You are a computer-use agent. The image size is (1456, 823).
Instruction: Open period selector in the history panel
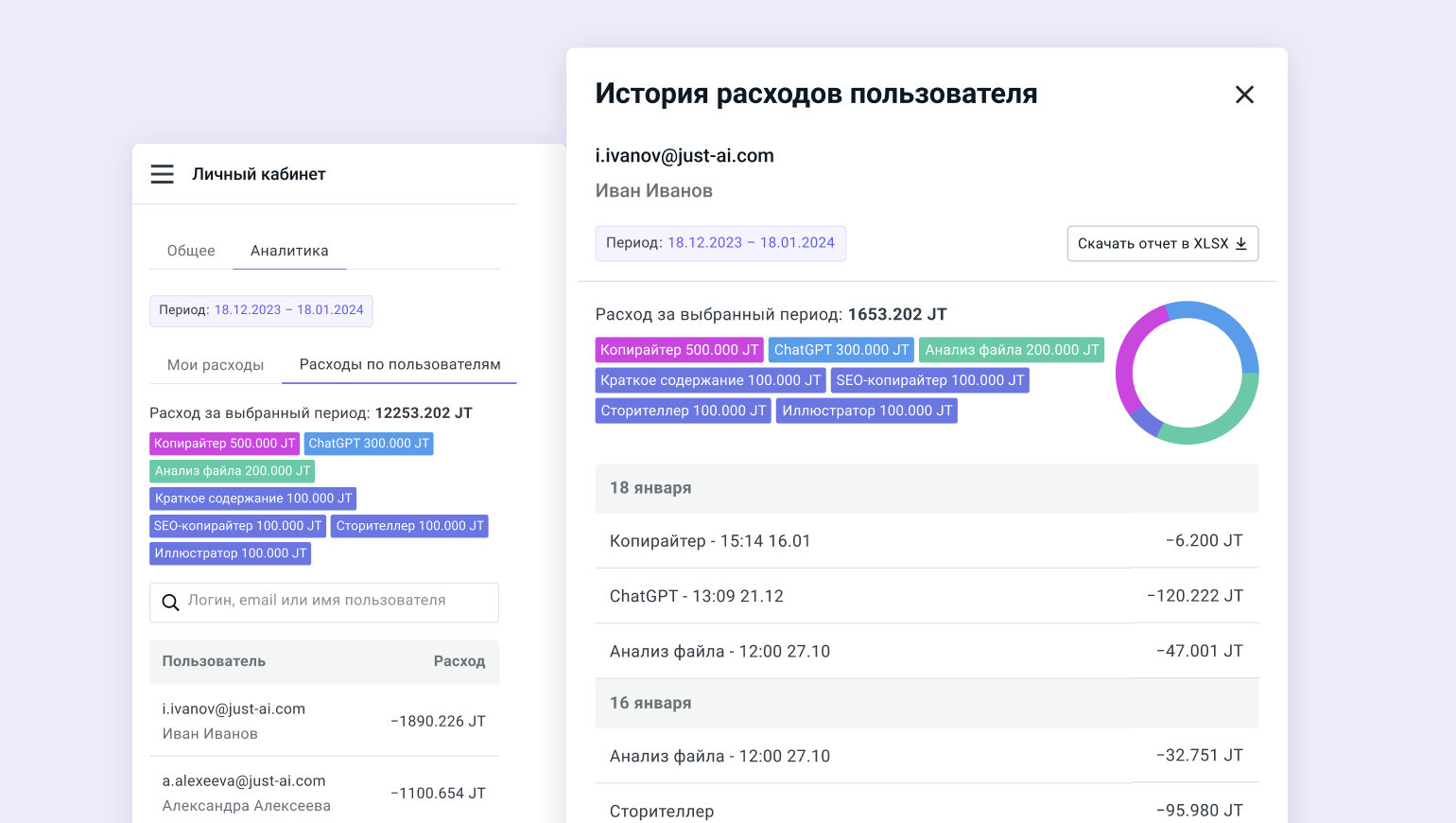click(720, 243)
